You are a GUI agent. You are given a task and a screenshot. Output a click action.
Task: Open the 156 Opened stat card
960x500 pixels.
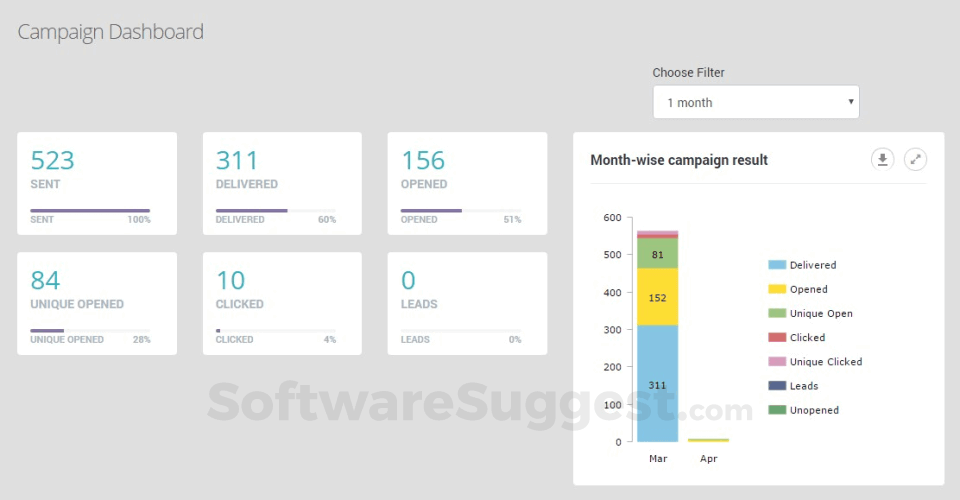coord(467,183)
